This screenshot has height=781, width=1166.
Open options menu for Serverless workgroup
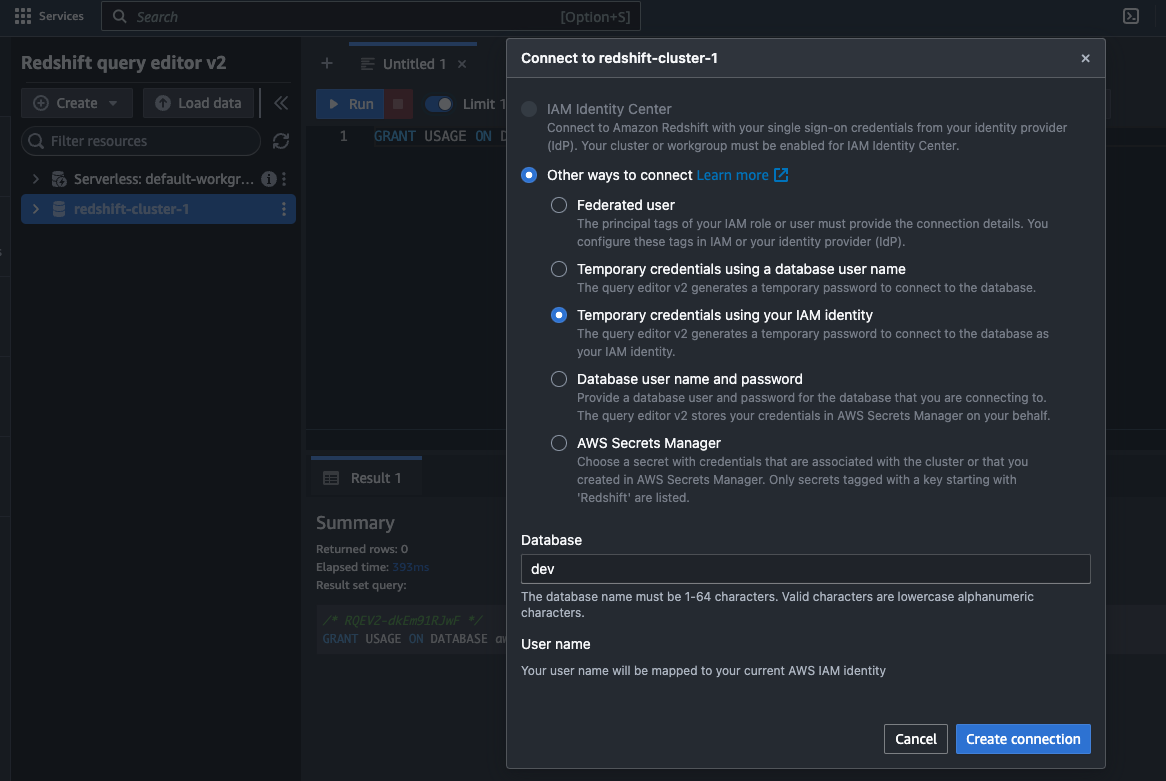point(284,179)
